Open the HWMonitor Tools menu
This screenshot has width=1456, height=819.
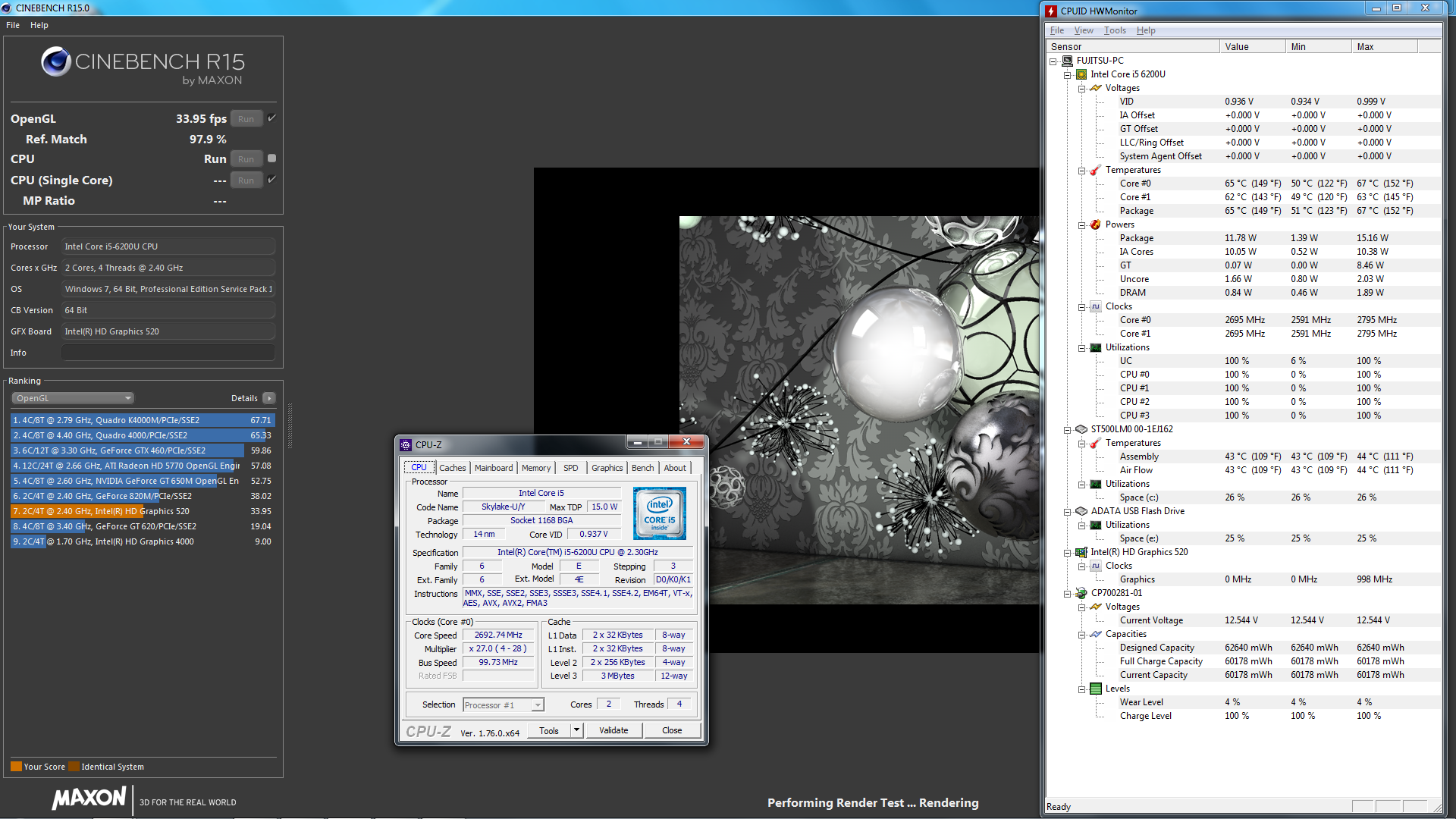[x=1115, y=30]
